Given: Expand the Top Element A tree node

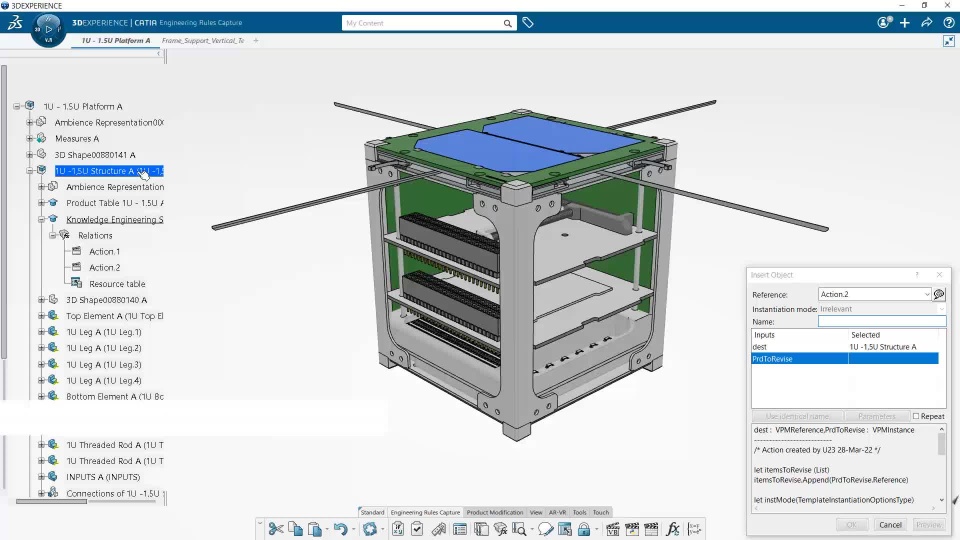Looking at the screenshot, I should [42, 316].
